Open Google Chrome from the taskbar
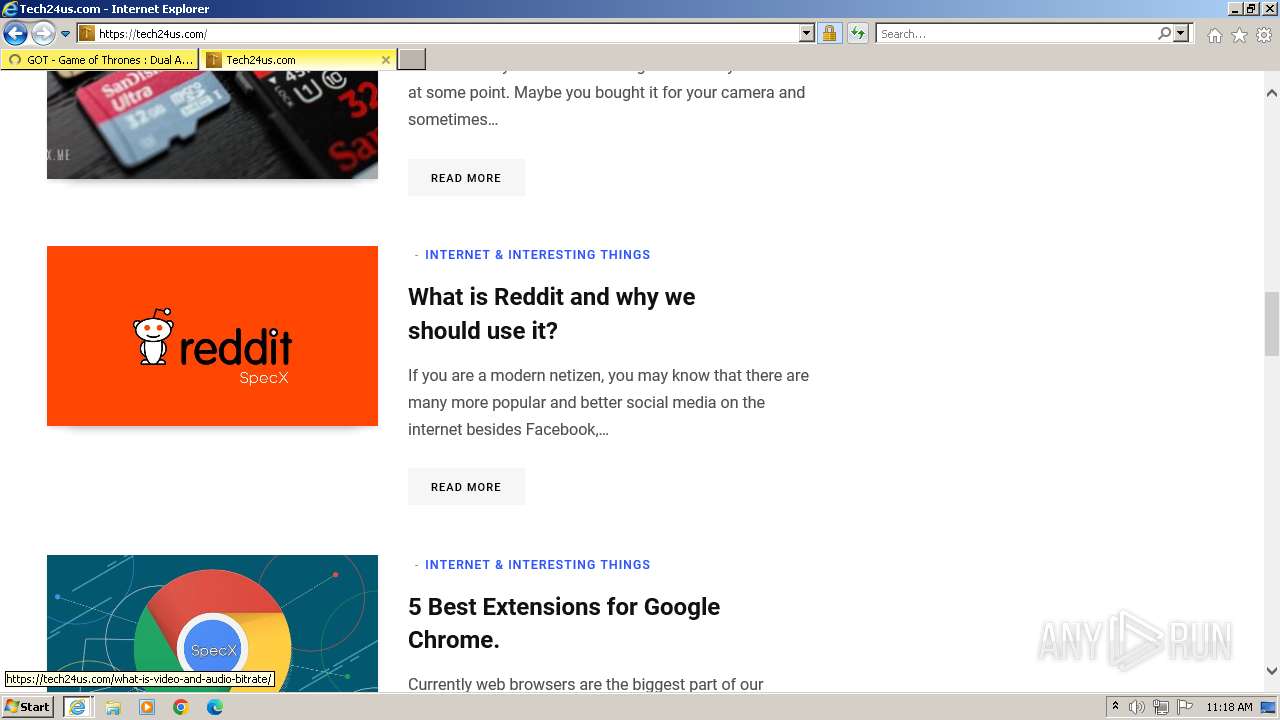Screen dimensions: 1280x720 181,707
